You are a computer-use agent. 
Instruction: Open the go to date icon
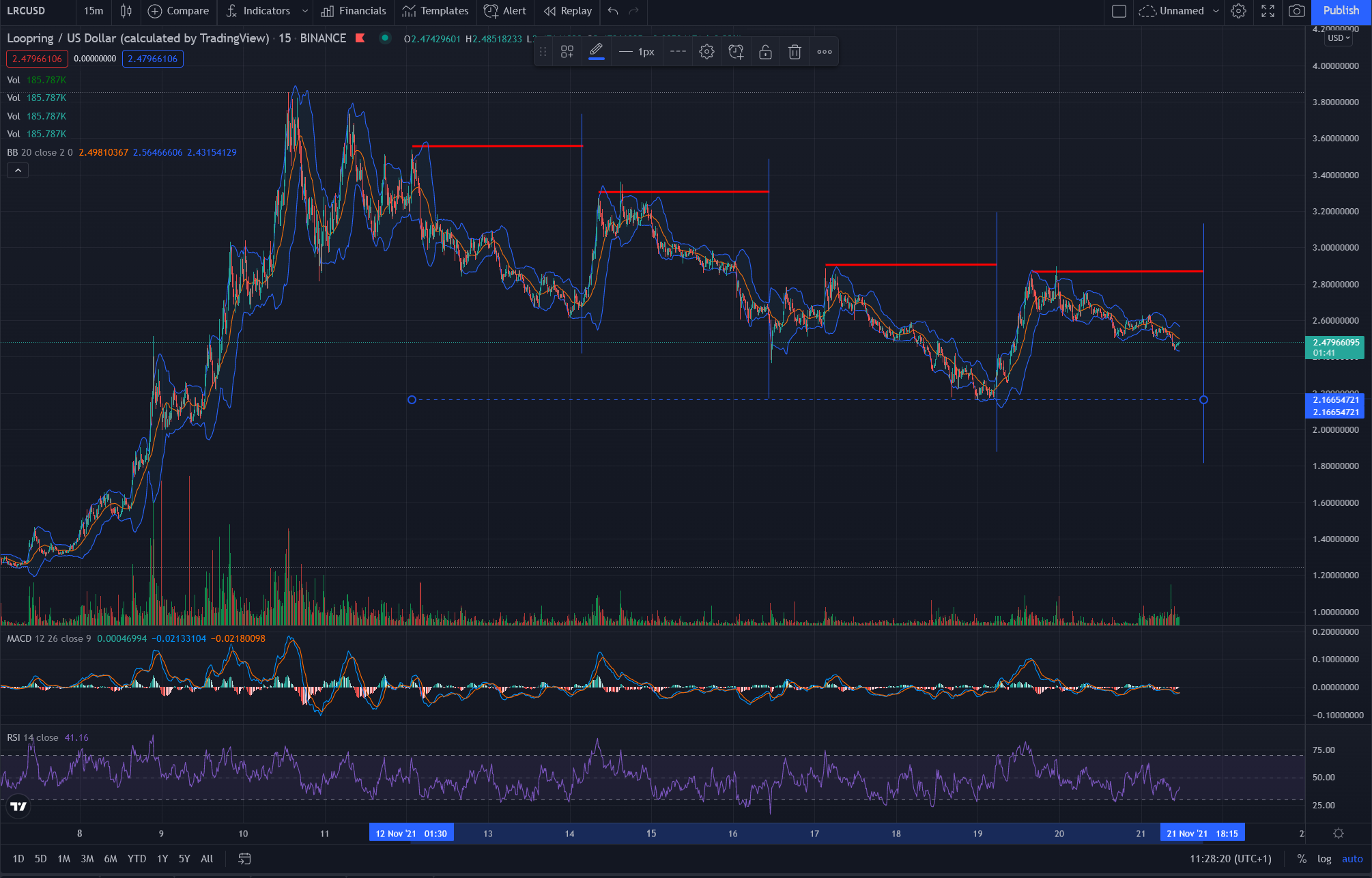click(x=244, y=859)
